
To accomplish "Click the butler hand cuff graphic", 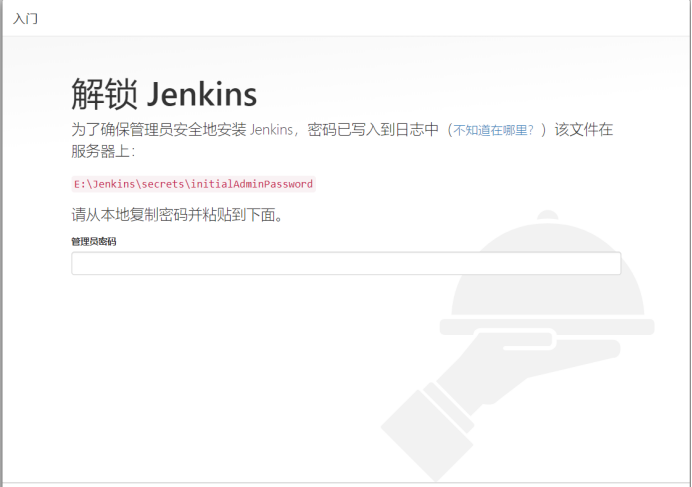I will pyautogui.click(x=449, y=408).
